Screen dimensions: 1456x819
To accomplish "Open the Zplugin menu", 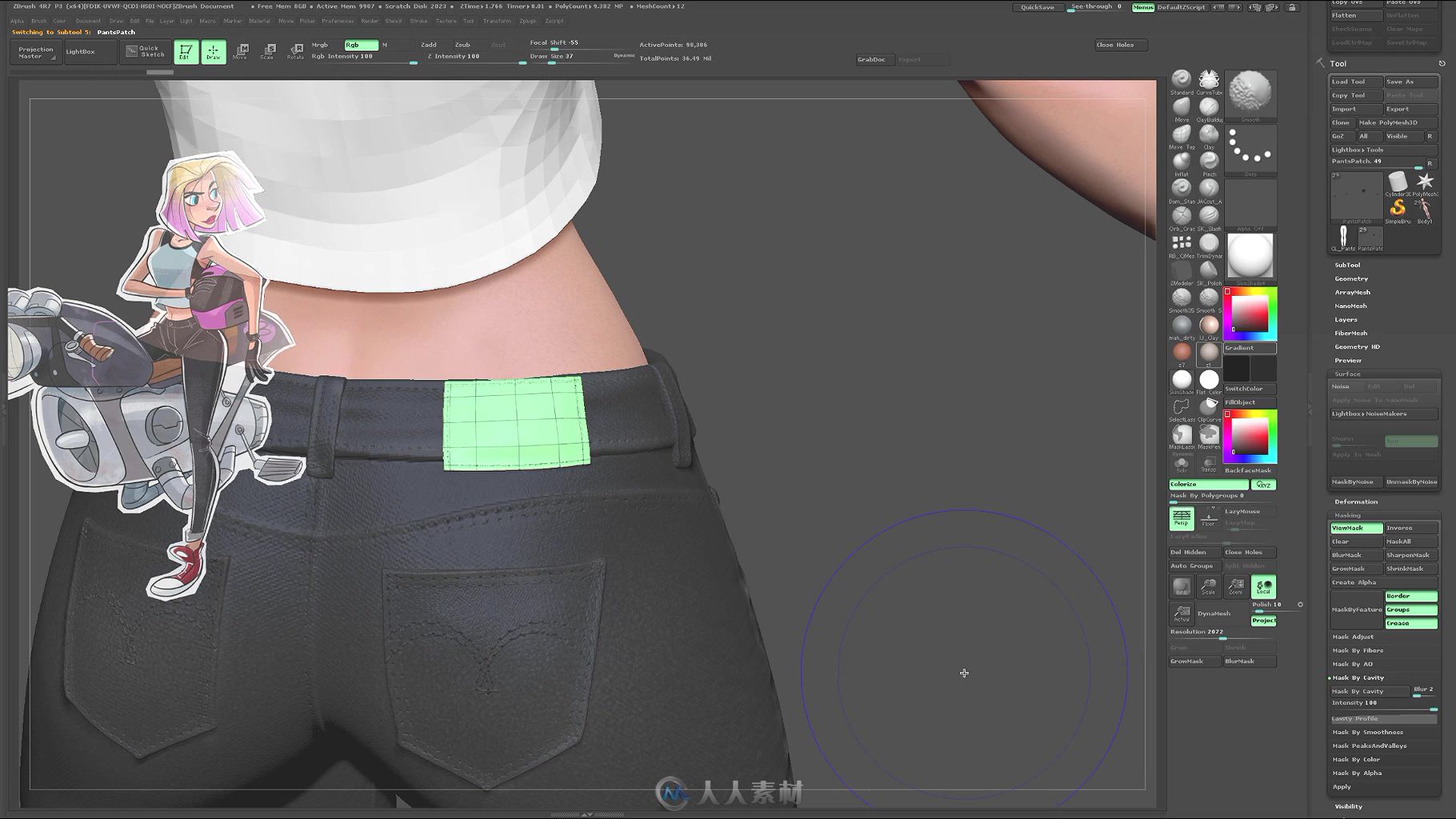I will (x=528, y=21).
